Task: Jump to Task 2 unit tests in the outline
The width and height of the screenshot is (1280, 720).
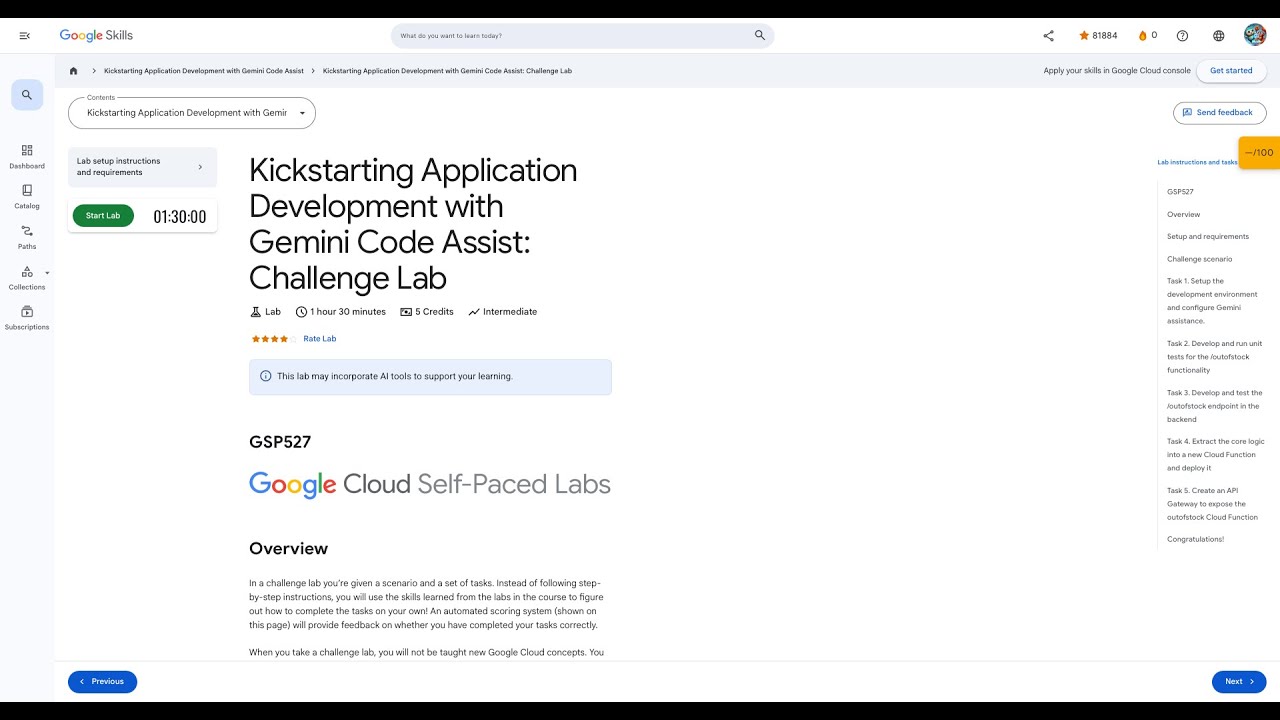Action: [x=1214, y=357]
